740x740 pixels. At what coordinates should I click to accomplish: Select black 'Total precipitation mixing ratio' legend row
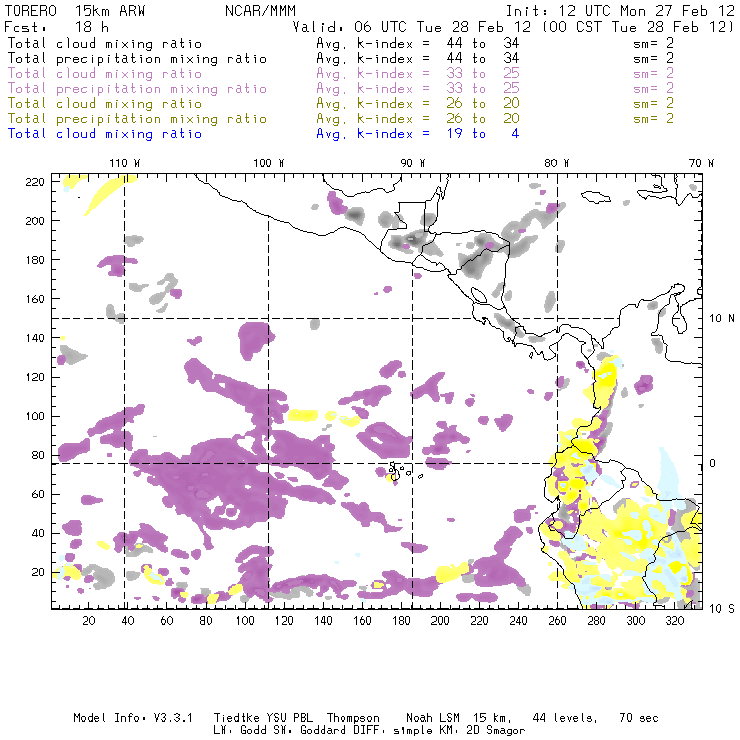click(x=137, y=59)
